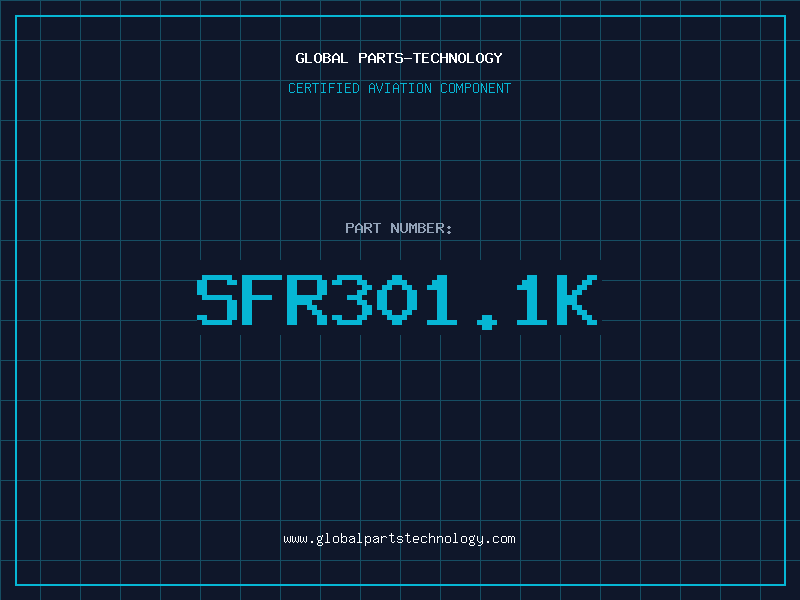
Task: Select the CERTIFIED AVIATION COMPONENT subtitle
Action: click(399, 88)
